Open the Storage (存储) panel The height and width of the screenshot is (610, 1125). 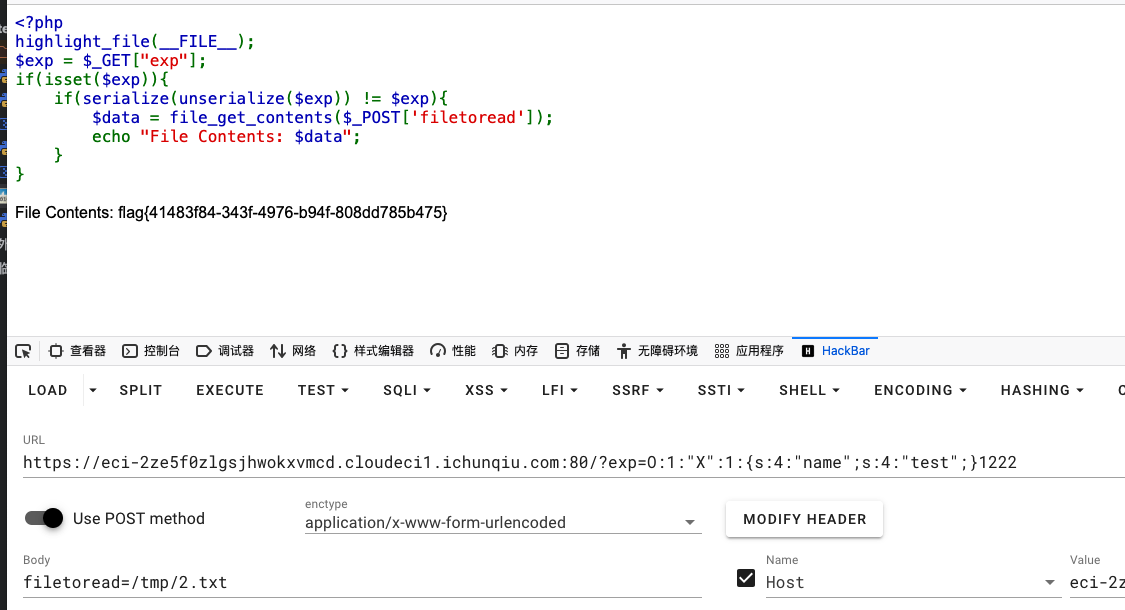click(x=577, y=351)
